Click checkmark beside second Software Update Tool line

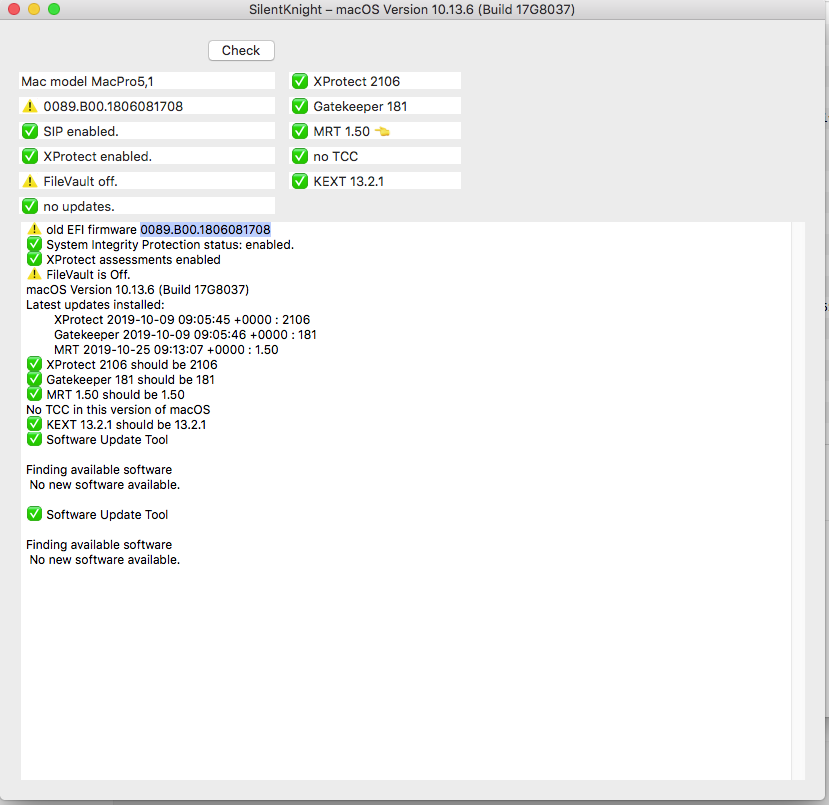coord(34,514)
